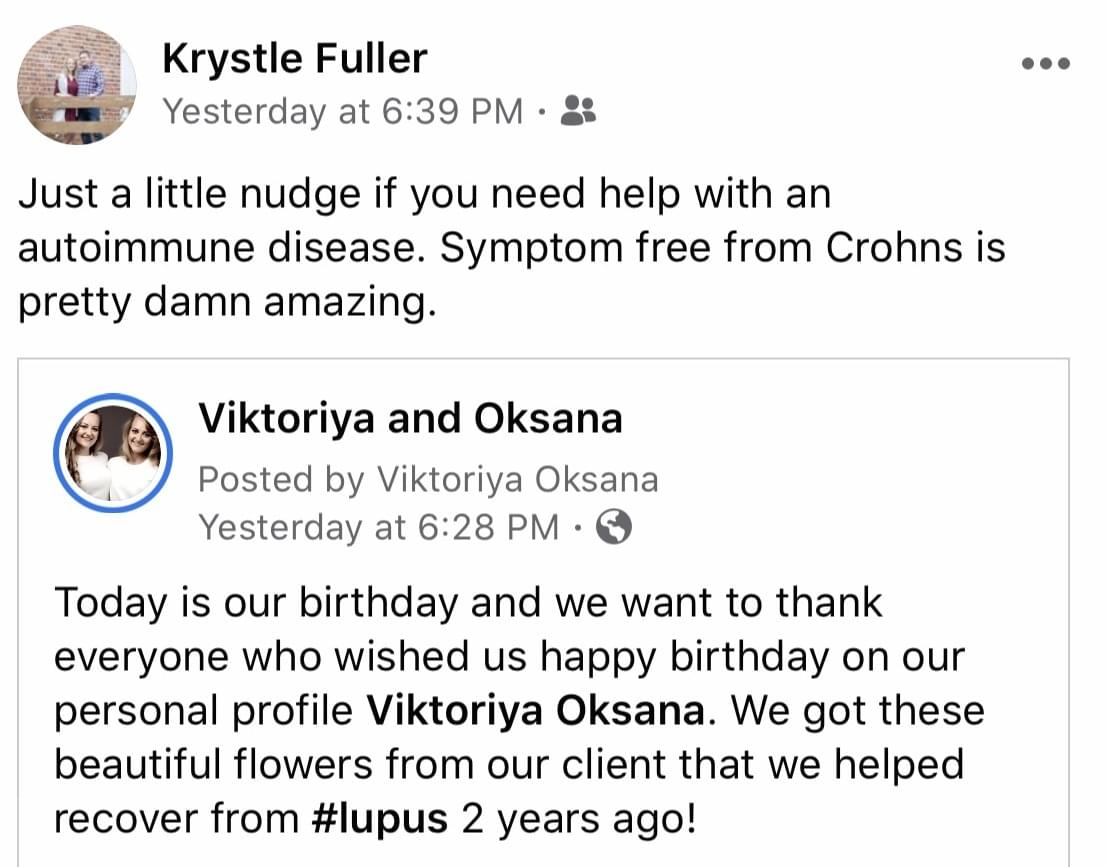Open the 'Viktoriya and Oksana' page name
The image size is (1106, 867).
[x=411, y=418]
